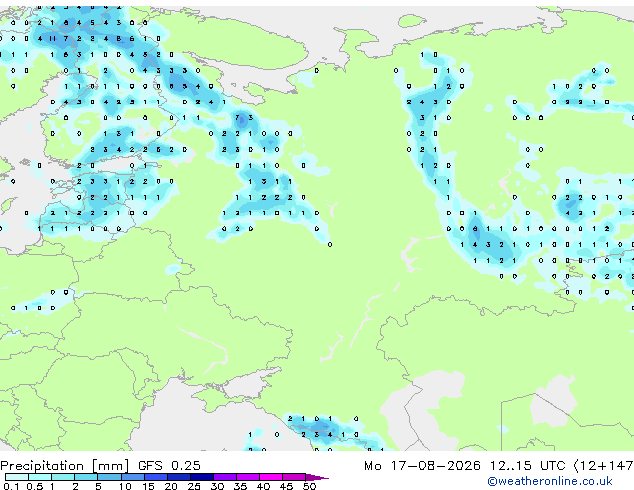Pick the 10–15 mm blue legend box
This screenshot has height=490, width=634.
point(133,477)
